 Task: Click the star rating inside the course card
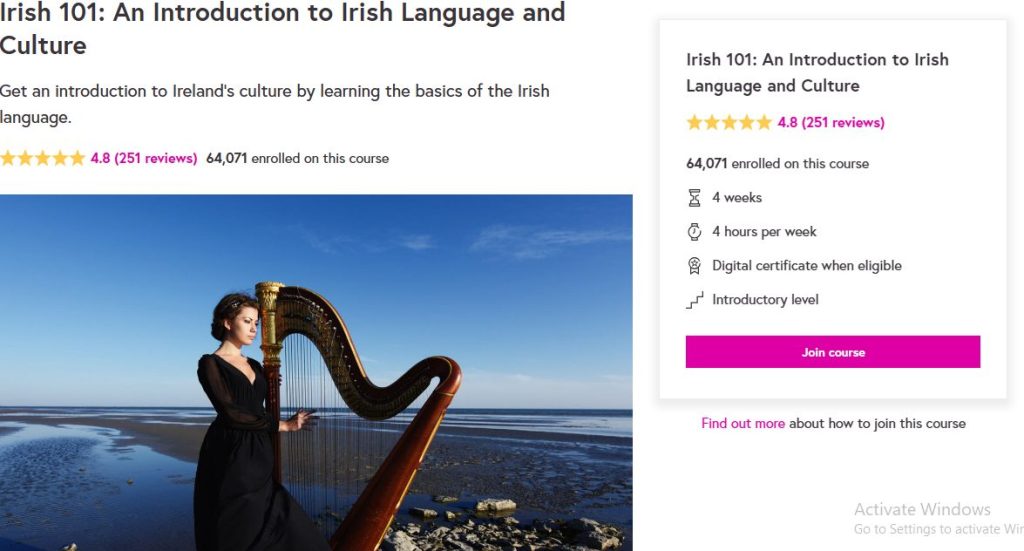(x=729, y=123)
